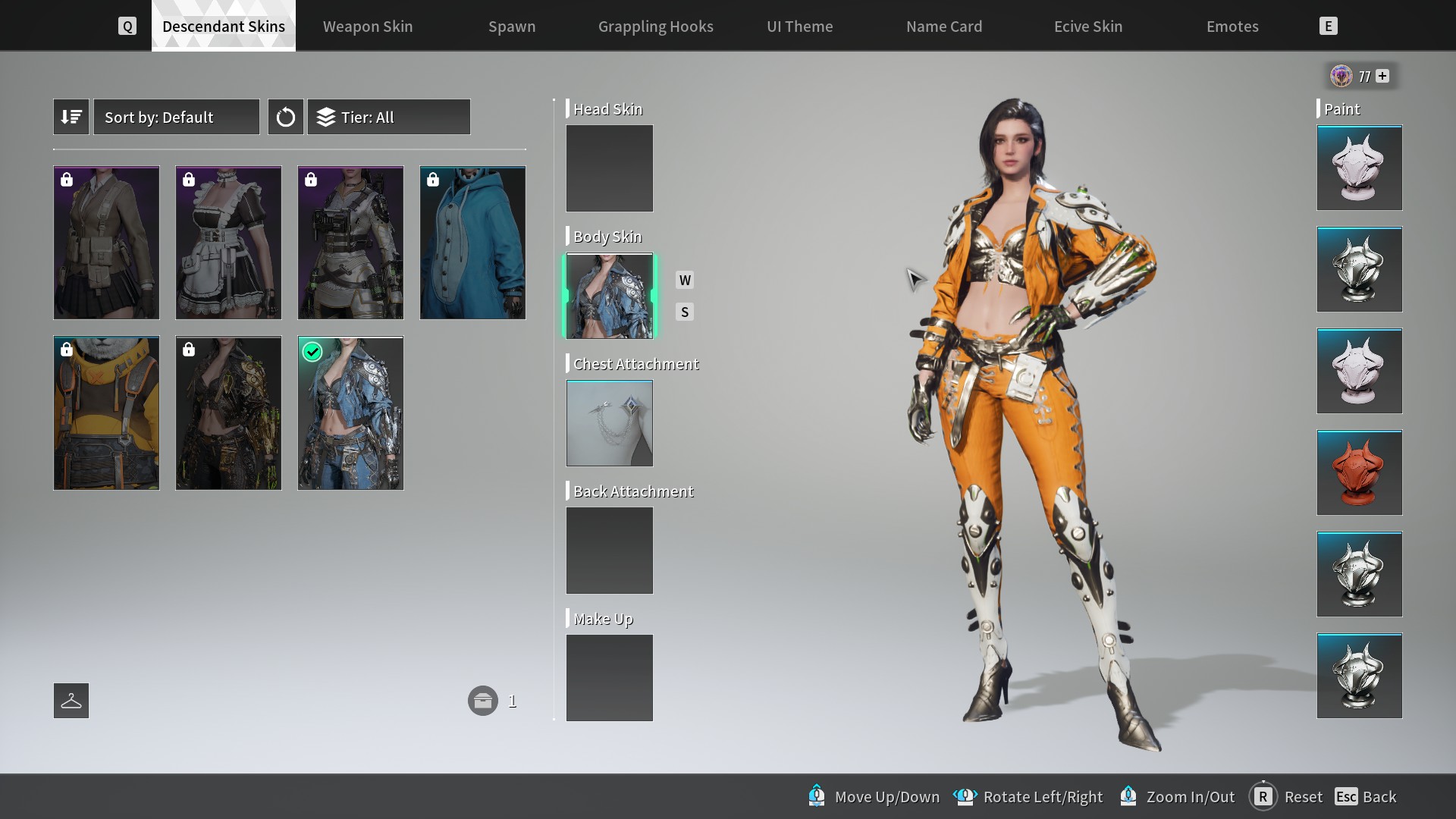
Task: Click the sort order direction icon
Action: coord(71,117)
